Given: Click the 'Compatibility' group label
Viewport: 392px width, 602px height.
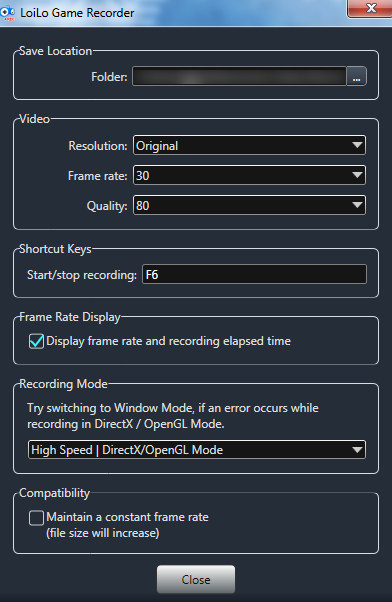Looking at the screenshot, I should coord(55,493).
